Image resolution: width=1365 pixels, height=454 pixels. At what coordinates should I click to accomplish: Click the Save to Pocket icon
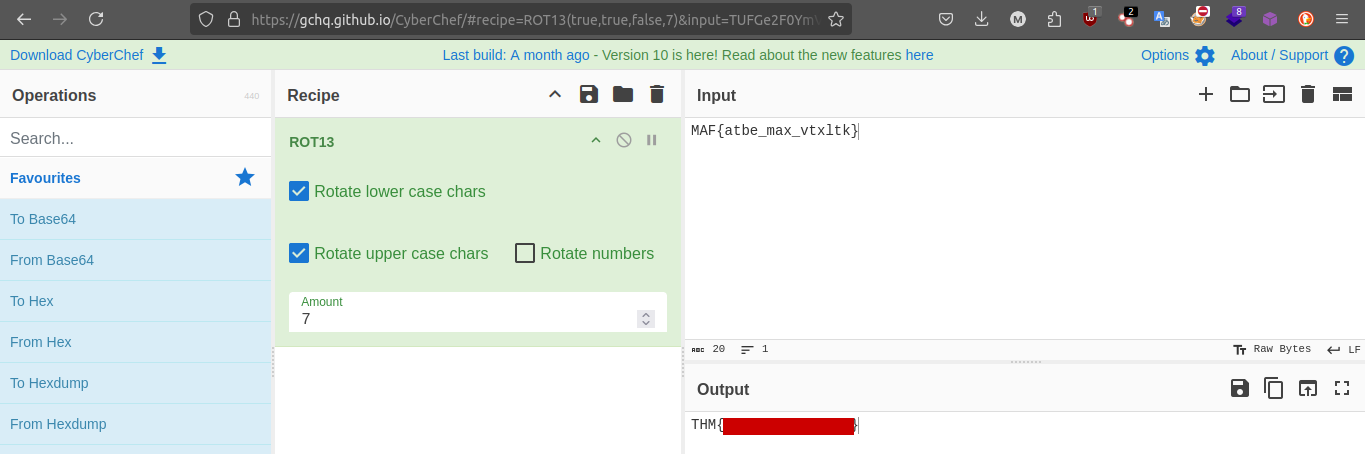tap(946, 19)
